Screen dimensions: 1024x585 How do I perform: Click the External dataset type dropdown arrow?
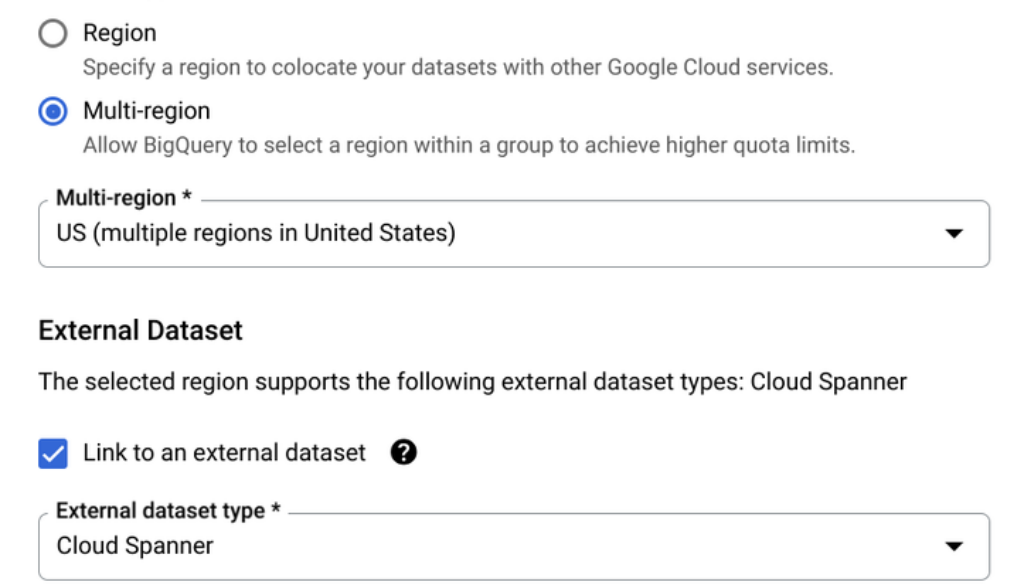(954, 546)
